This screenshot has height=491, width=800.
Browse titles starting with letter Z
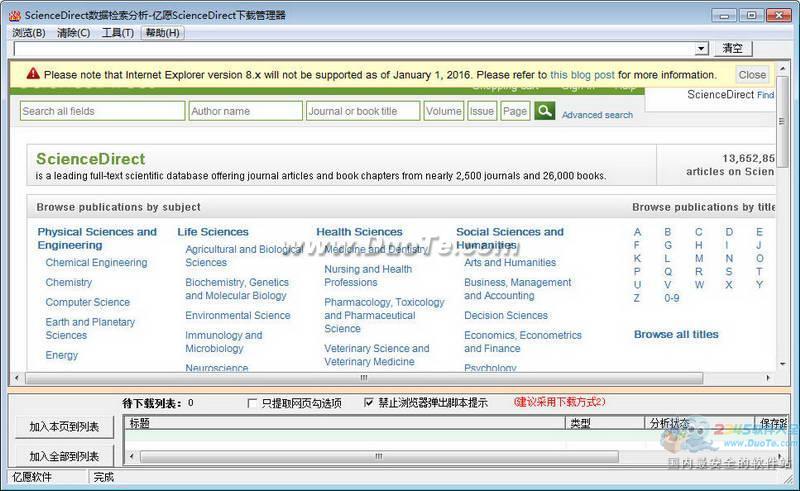(637, 298)
